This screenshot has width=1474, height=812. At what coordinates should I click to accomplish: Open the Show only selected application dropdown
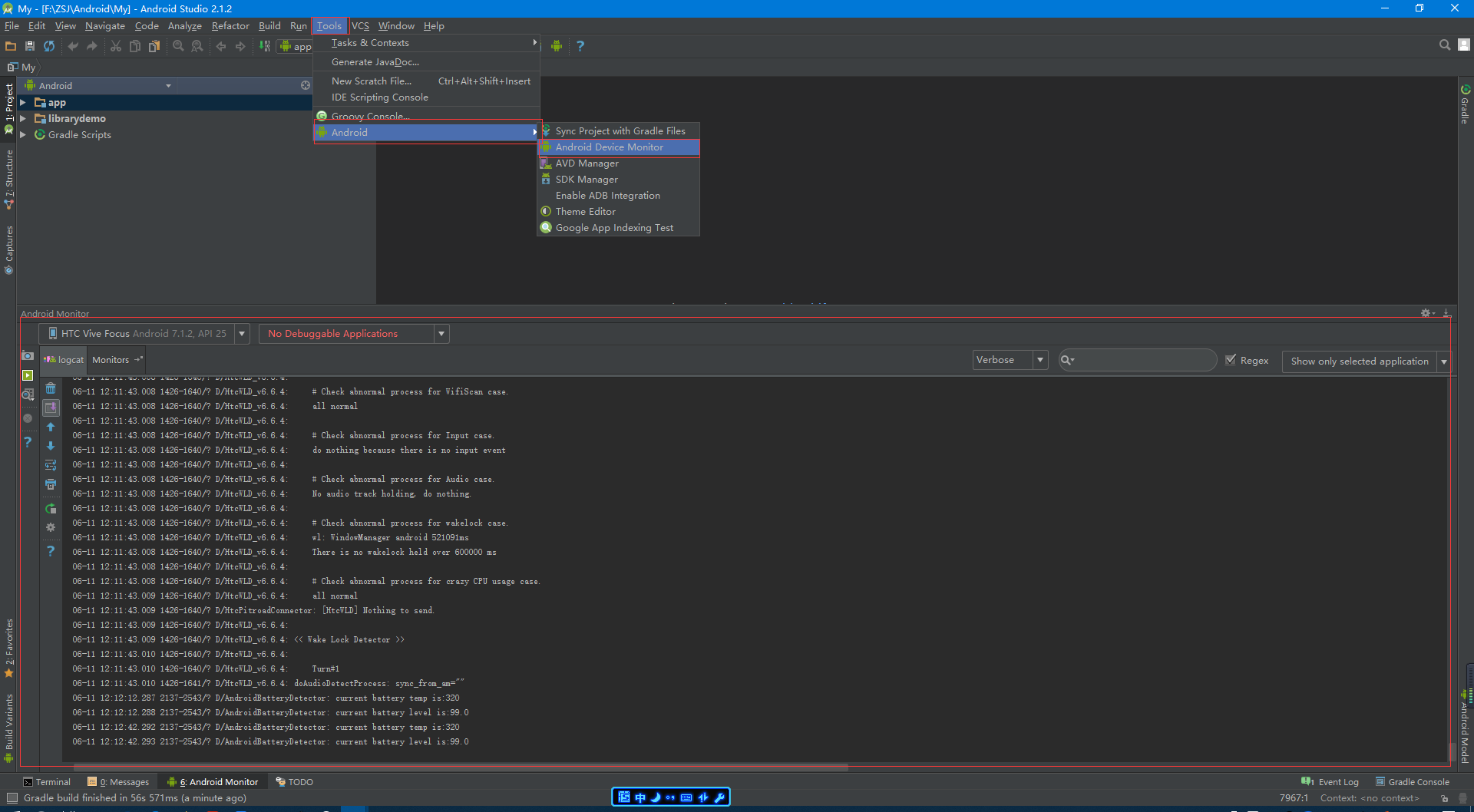click(1367, 361)
